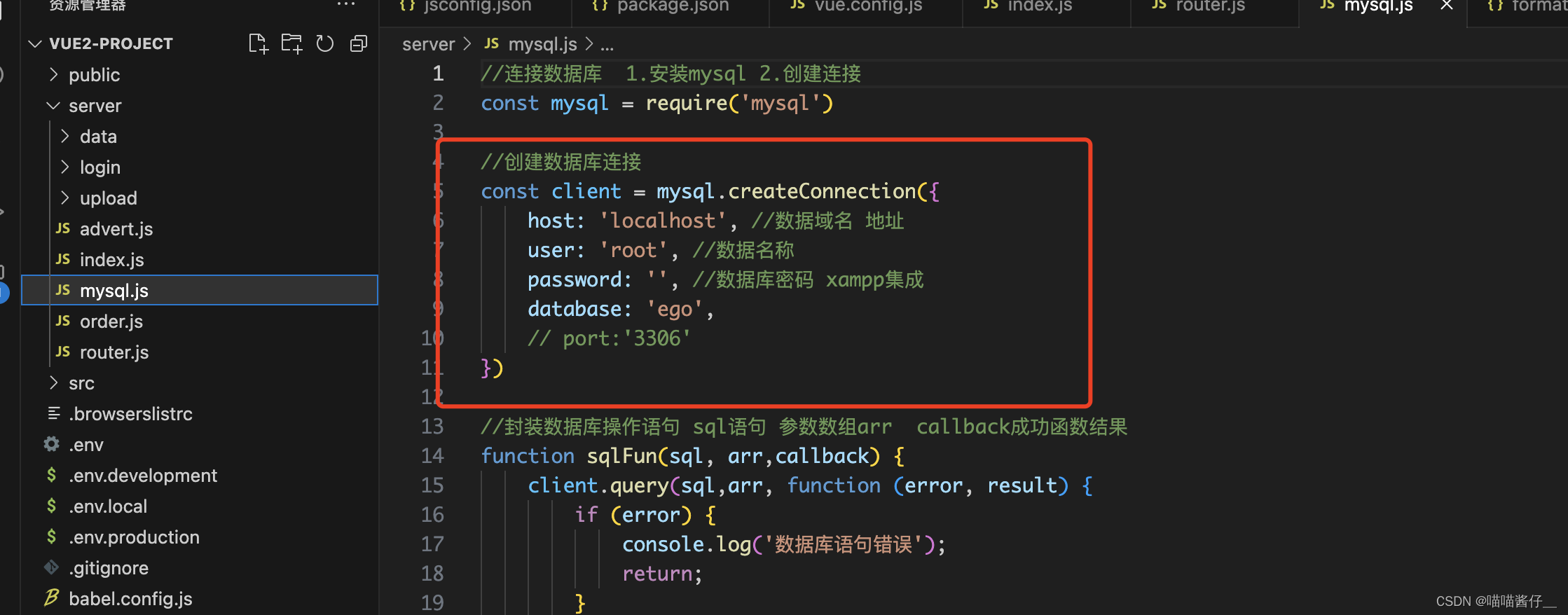Click the JS icon beside advert.js
The width and height of the screenshot is (1568, 615).
62,228
